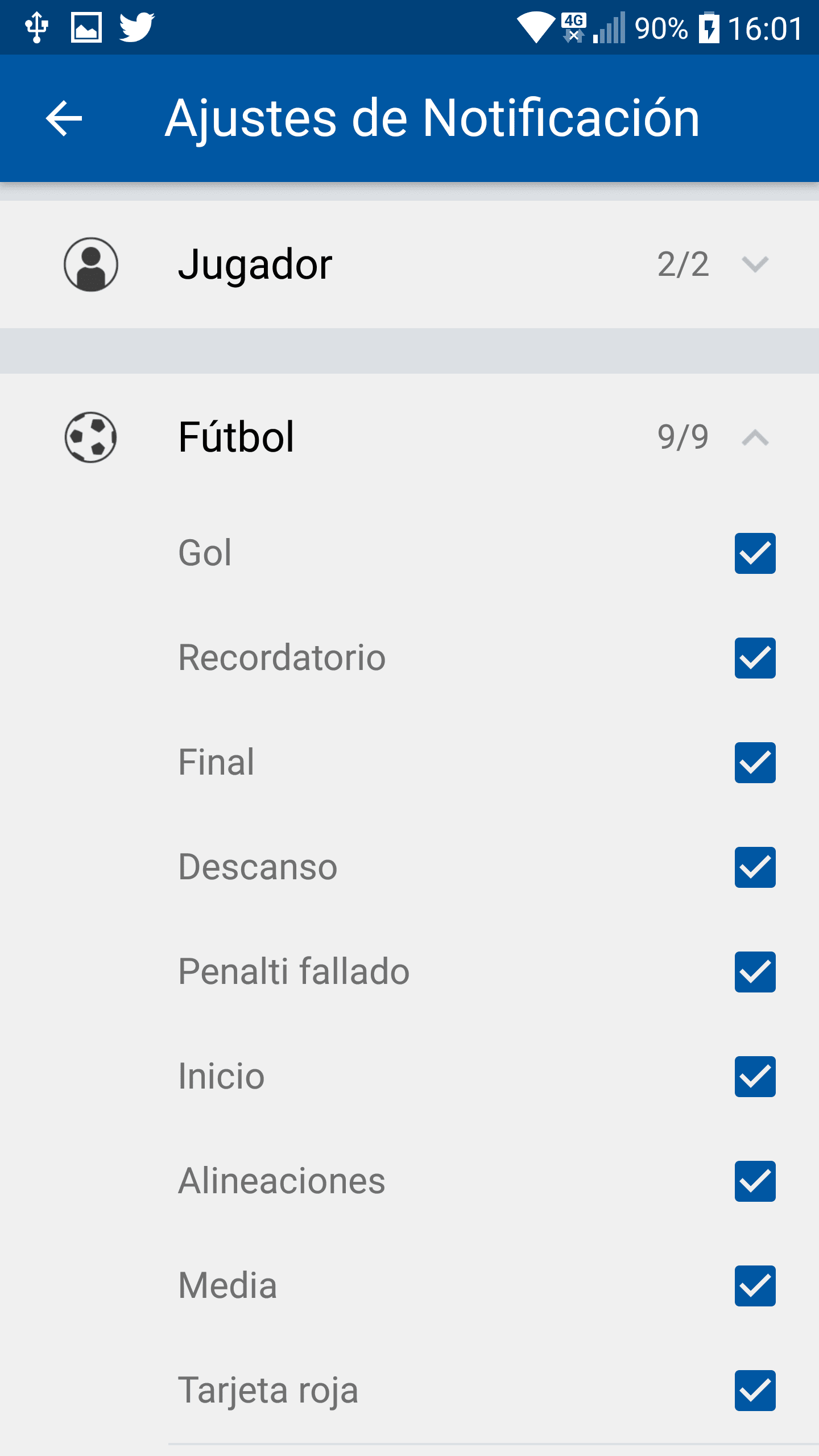Tap the Jugador profile icon
The image size is (819, 1456).
coord(91,264)
